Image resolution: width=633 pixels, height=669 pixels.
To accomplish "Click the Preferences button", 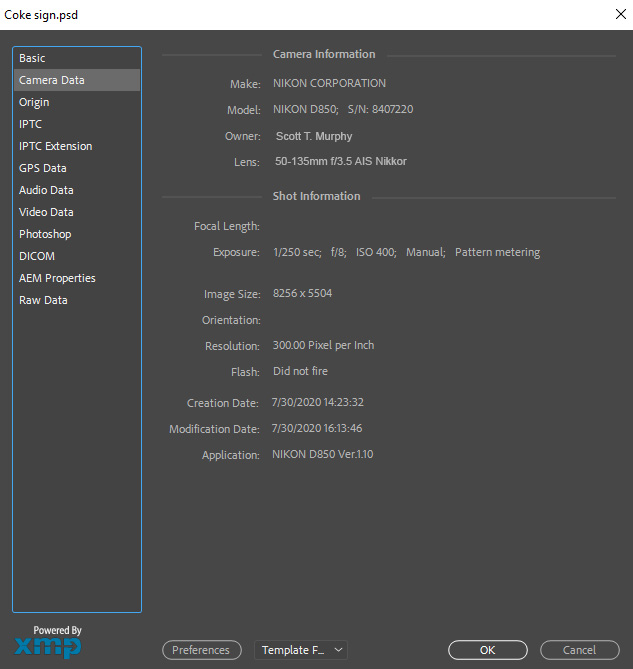I will point(201,650).
